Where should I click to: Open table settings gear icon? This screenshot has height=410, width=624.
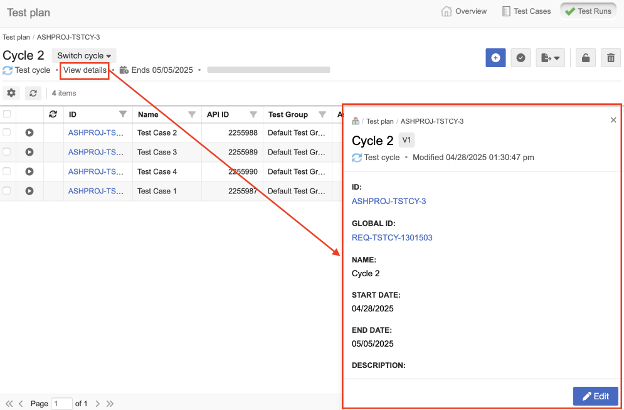(x=12, y=93)
